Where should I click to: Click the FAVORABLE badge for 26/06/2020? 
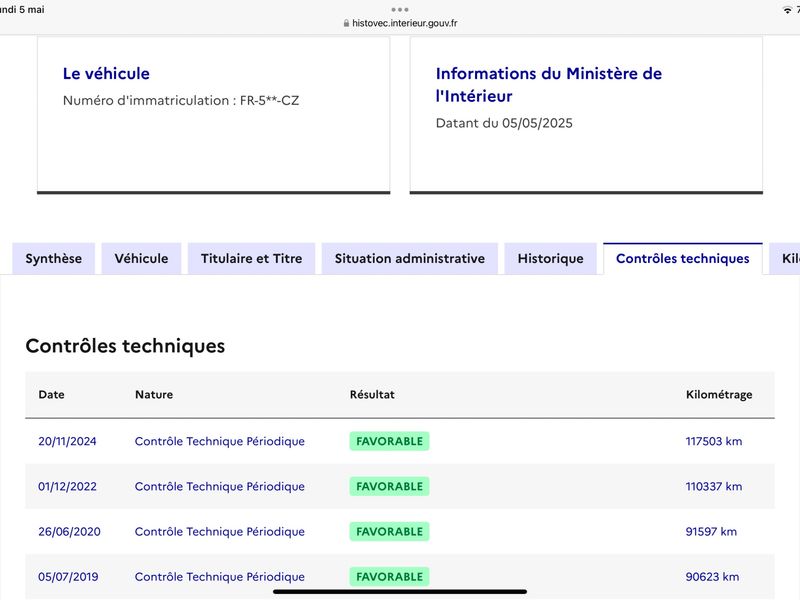coord(389,532)
